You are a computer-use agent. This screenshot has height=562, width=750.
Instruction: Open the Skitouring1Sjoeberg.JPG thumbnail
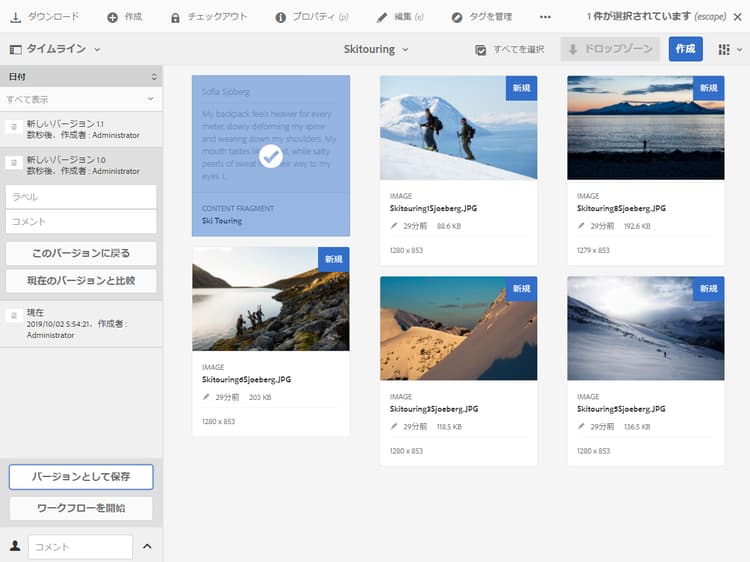(x=458, y=128)
